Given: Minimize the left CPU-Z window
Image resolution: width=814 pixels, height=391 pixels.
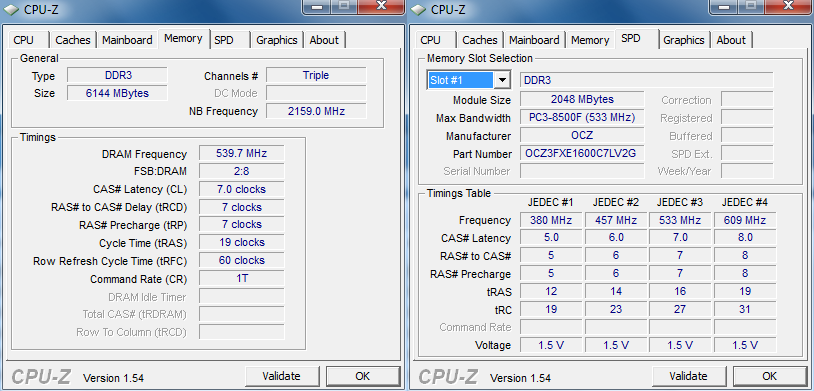Looking at the screenshot, I should pos(318,6).
